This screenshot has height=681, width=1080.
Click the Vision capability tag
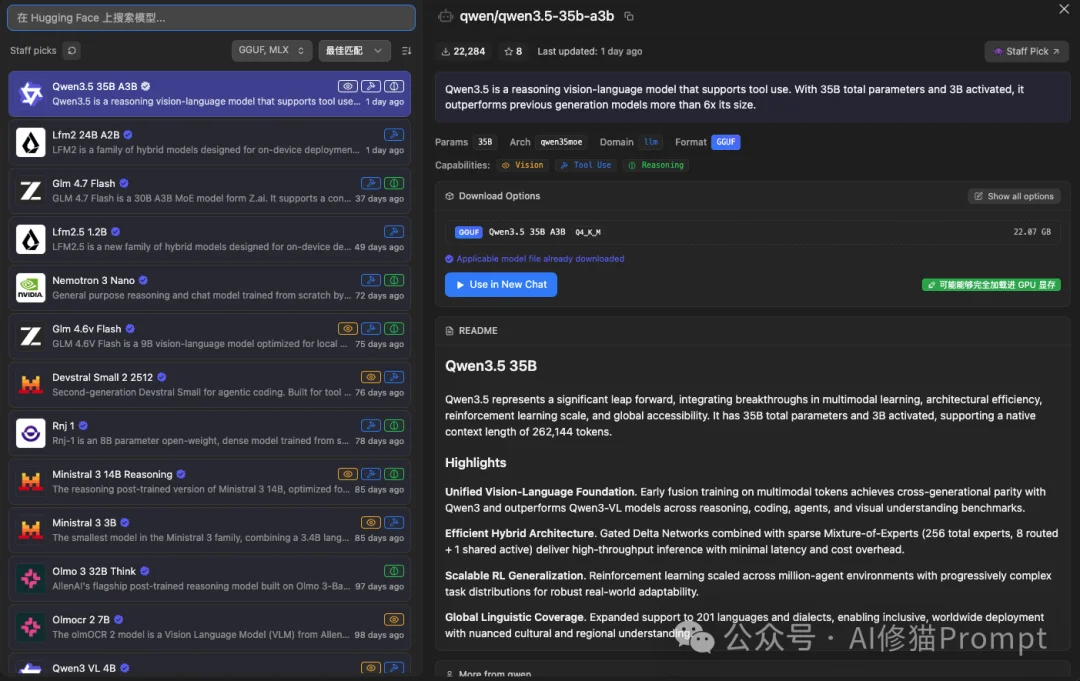coord(523,165)
